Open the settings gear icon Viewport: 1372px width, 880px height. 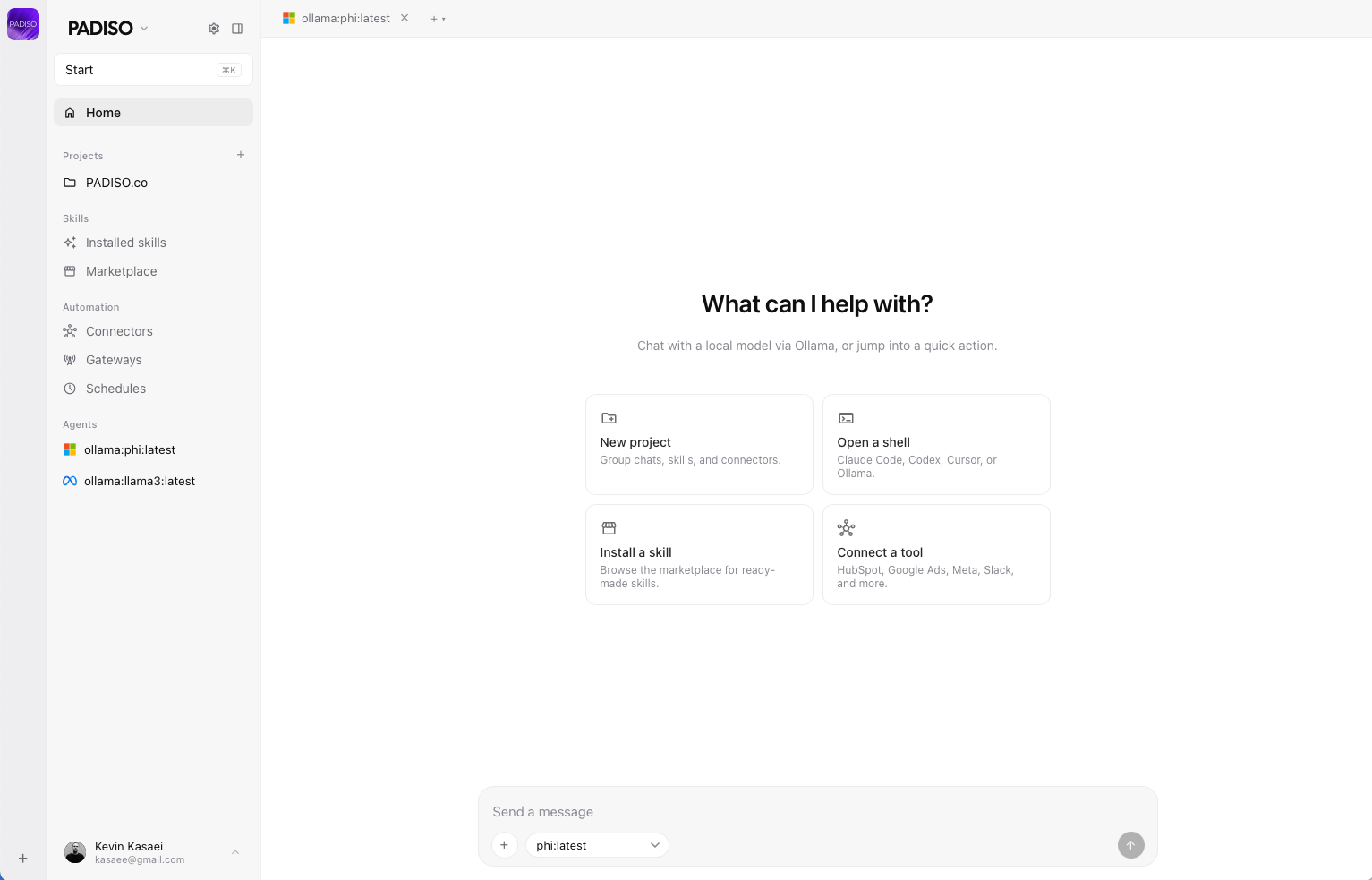click(x=214, y=28)
